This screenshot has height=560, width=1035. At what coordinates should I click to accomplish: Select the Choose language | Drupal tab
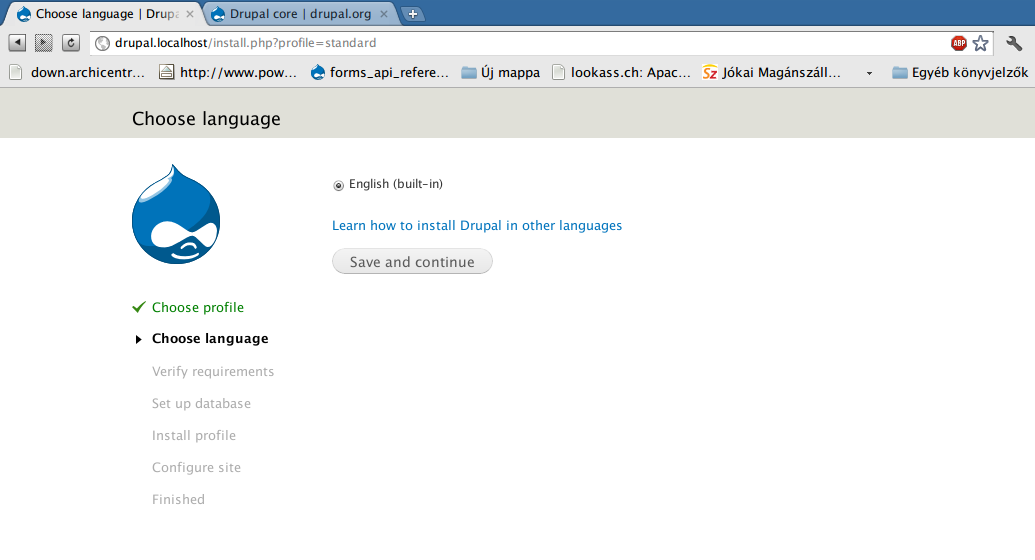(106, 14)
